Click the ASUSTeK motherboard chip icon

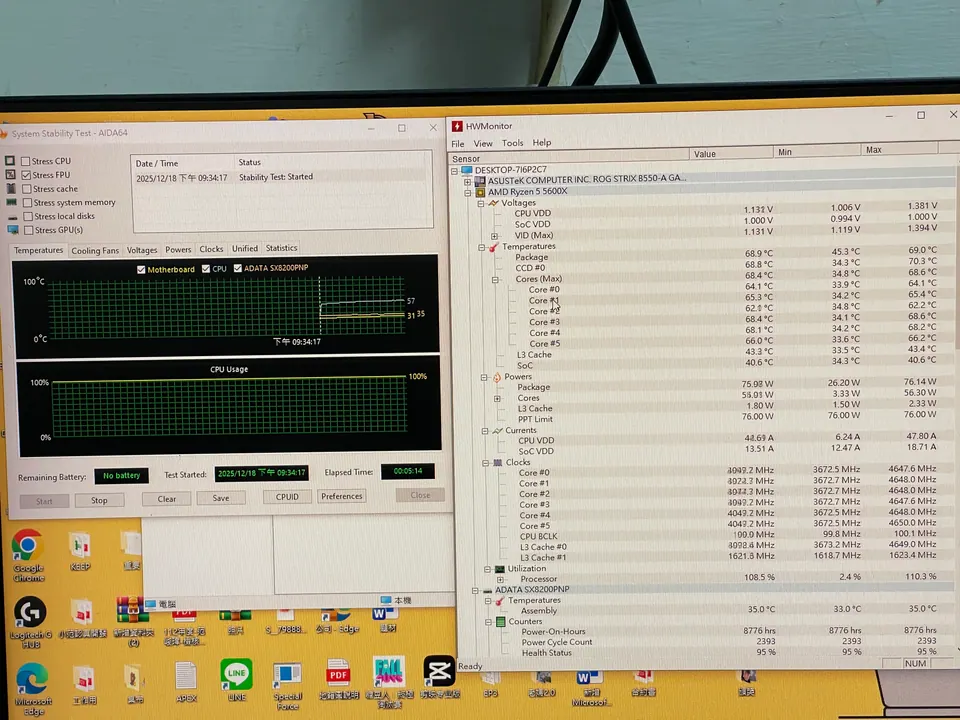[480, 181]
